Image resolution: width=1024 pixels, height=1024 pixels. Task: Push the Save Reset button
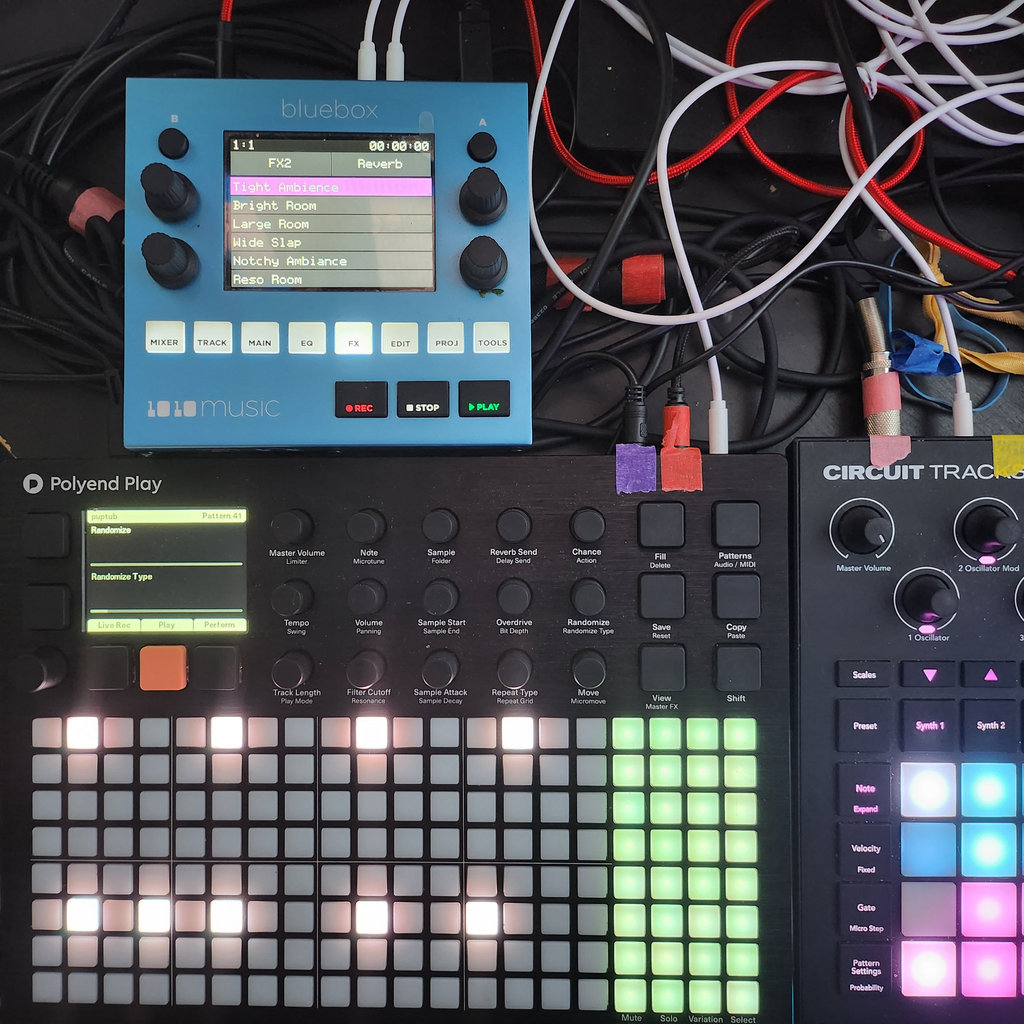pyautogui.click(x=662, y=596)
